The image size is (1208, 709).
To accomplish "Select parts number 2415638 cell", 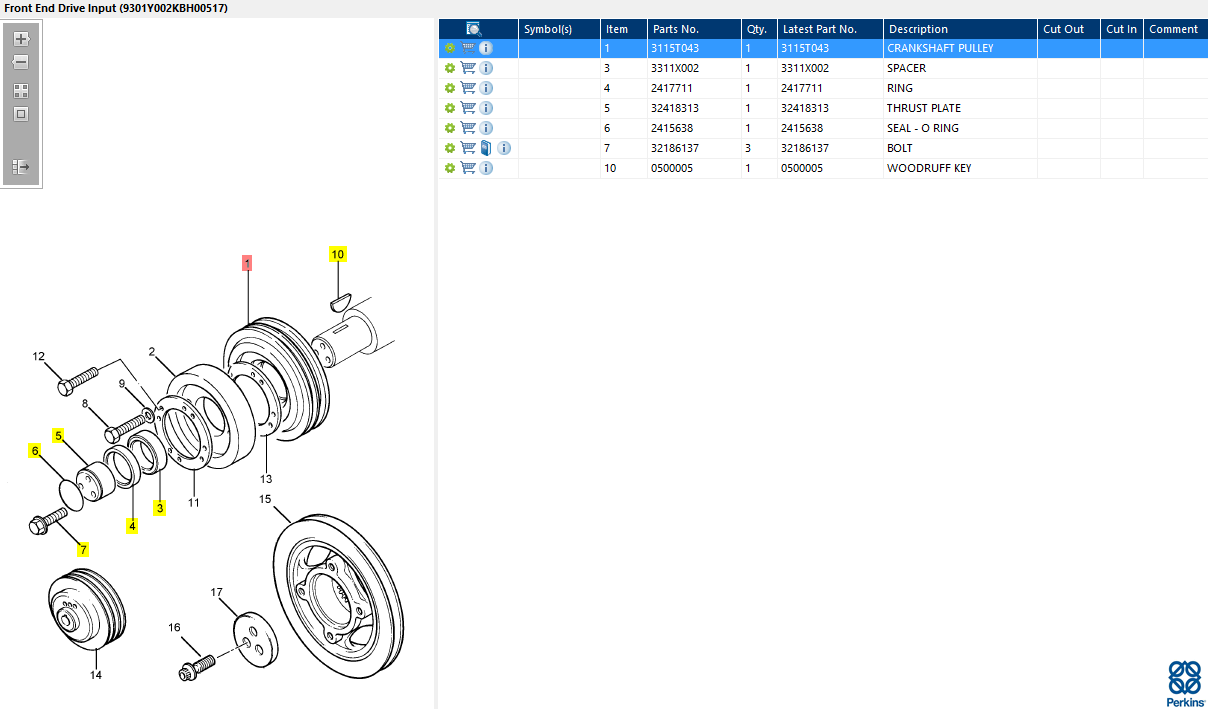I will (x=694, y=128).
